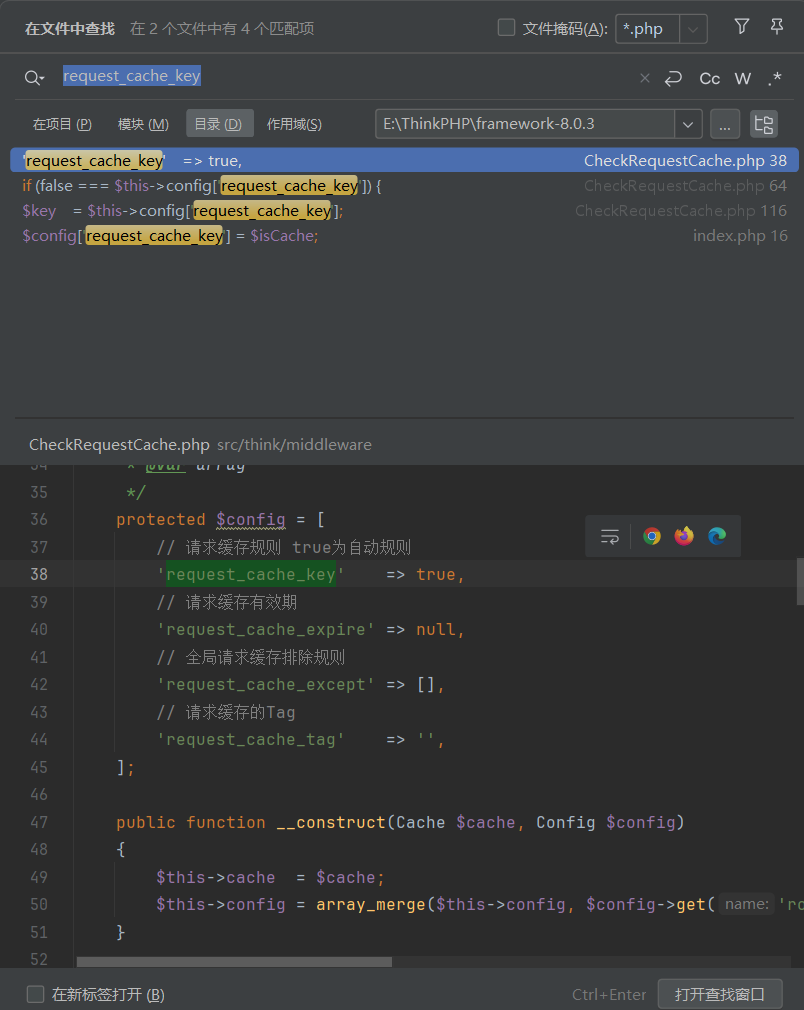Switch to 作用域 scope tab

pyautogui.click(x=294, y=124)
